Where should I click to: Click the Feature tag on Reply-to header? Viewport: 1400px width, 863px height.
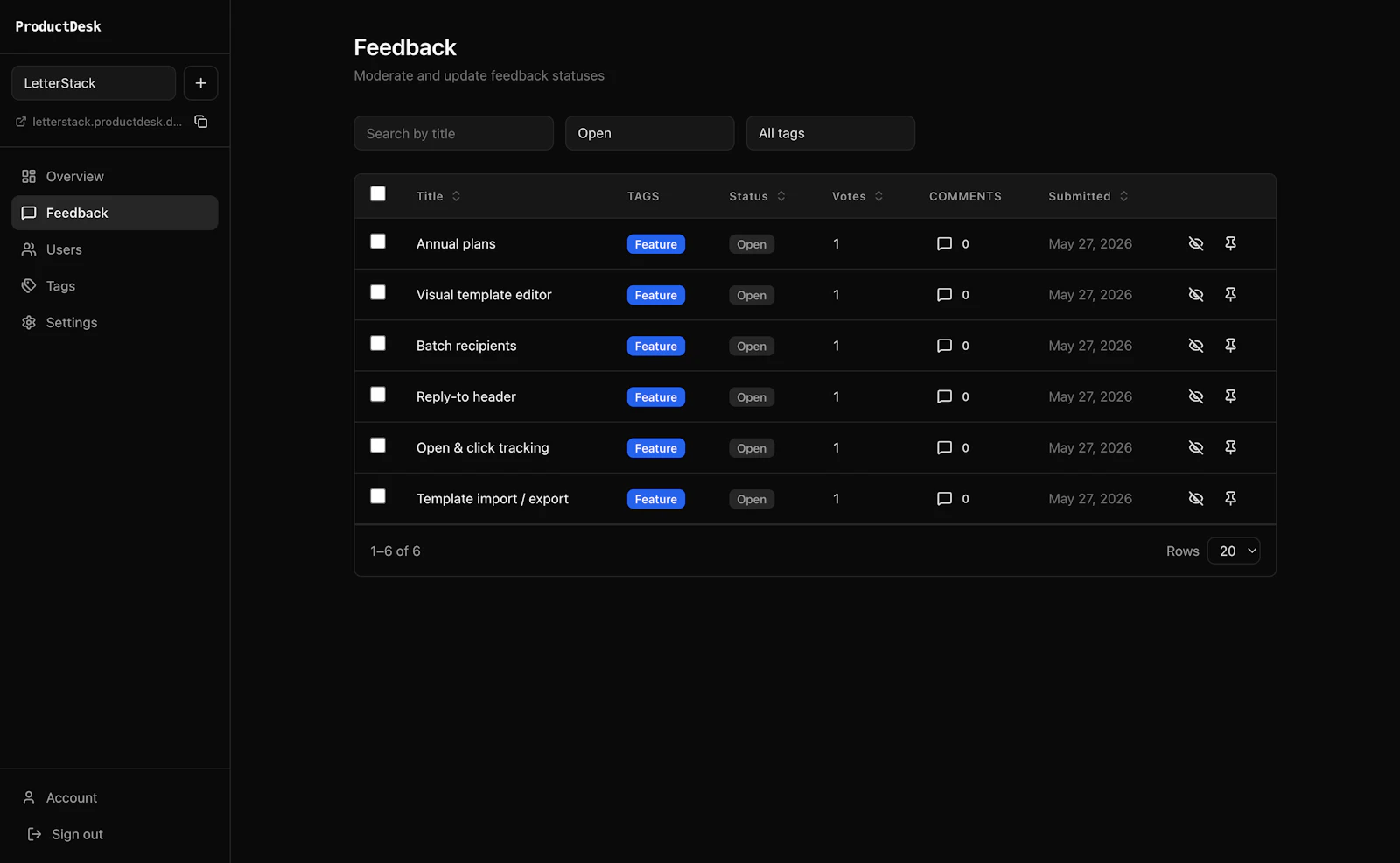click(656, 397)
